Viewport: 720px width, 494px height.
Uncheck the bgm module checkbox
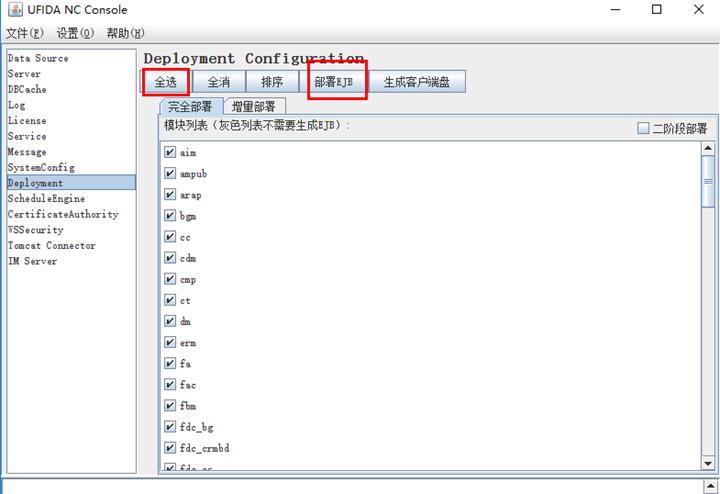pyautogui.click(x=170, y=215)
